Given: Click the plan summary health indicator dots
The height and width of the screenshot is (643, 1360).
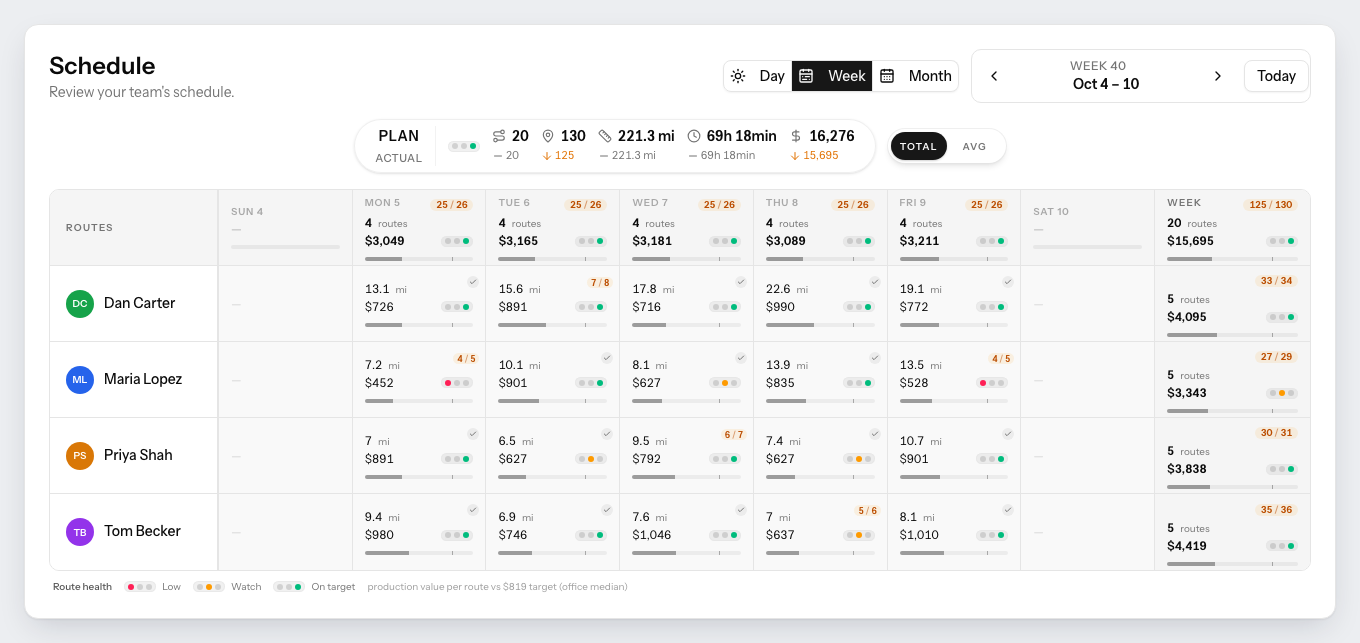Looking at the screenshot, I should [463, 146].
